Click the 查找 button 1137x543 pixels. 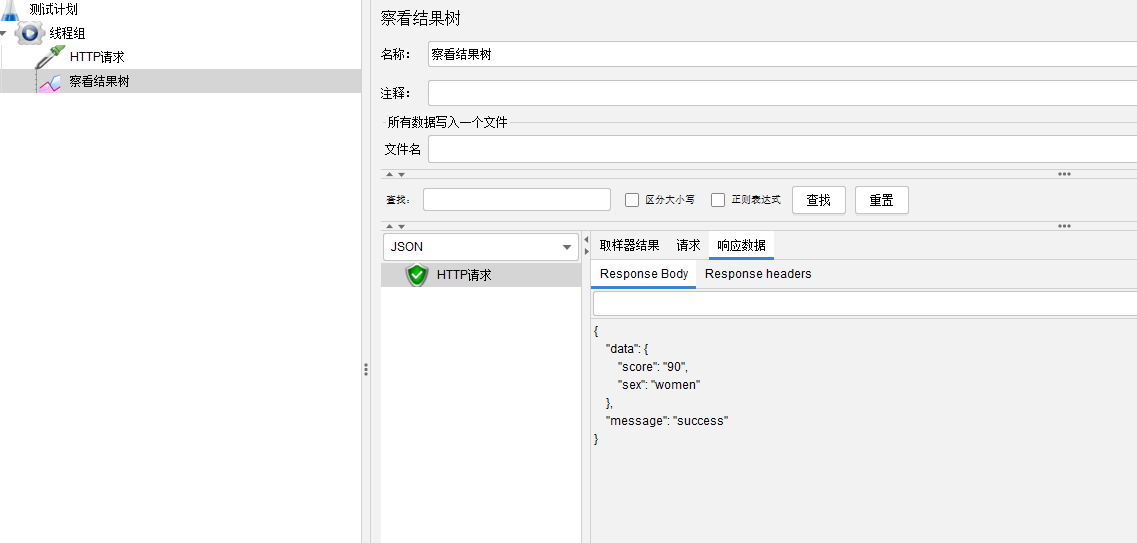pyautogui.click(x=819, y=200)
